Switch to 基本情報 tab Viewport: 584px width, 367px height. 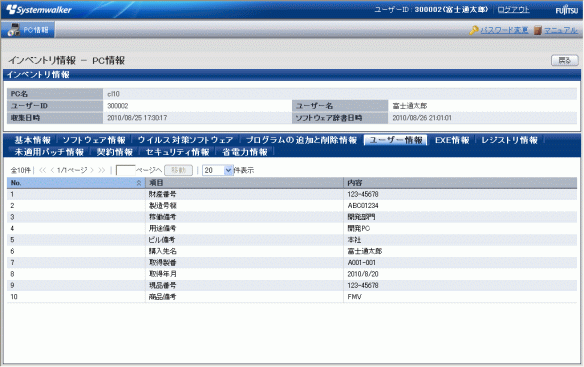click(32, 140)
